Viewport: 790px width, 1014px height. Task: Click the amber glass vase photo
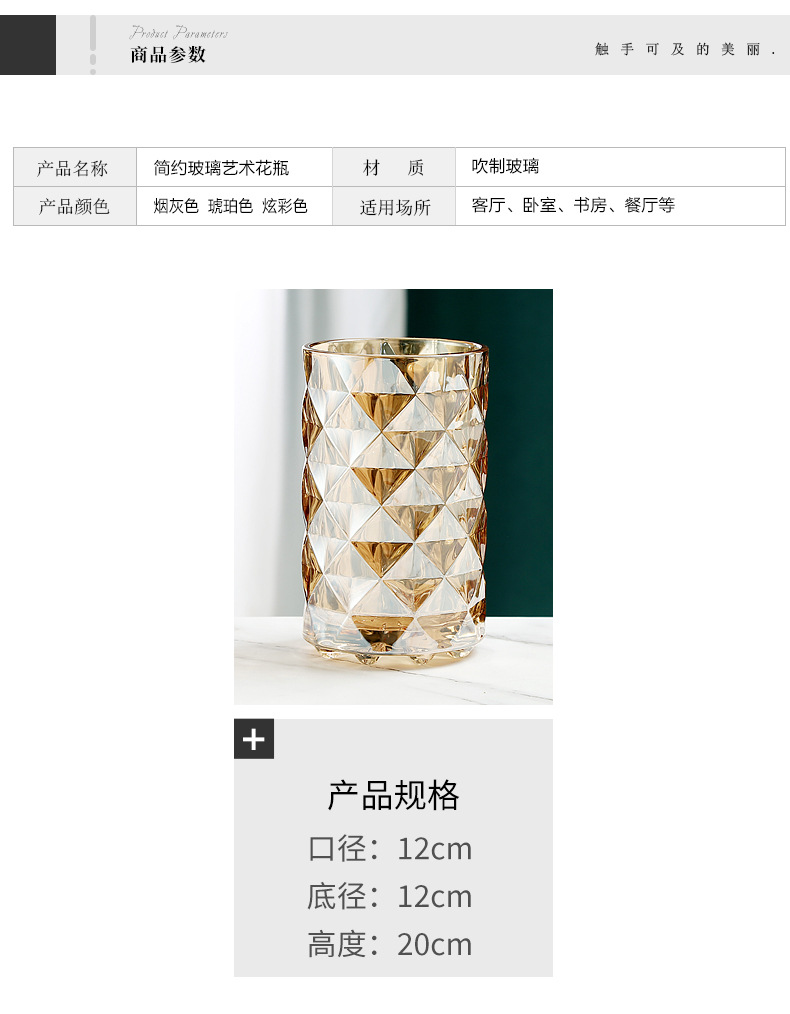coord(393,496)
